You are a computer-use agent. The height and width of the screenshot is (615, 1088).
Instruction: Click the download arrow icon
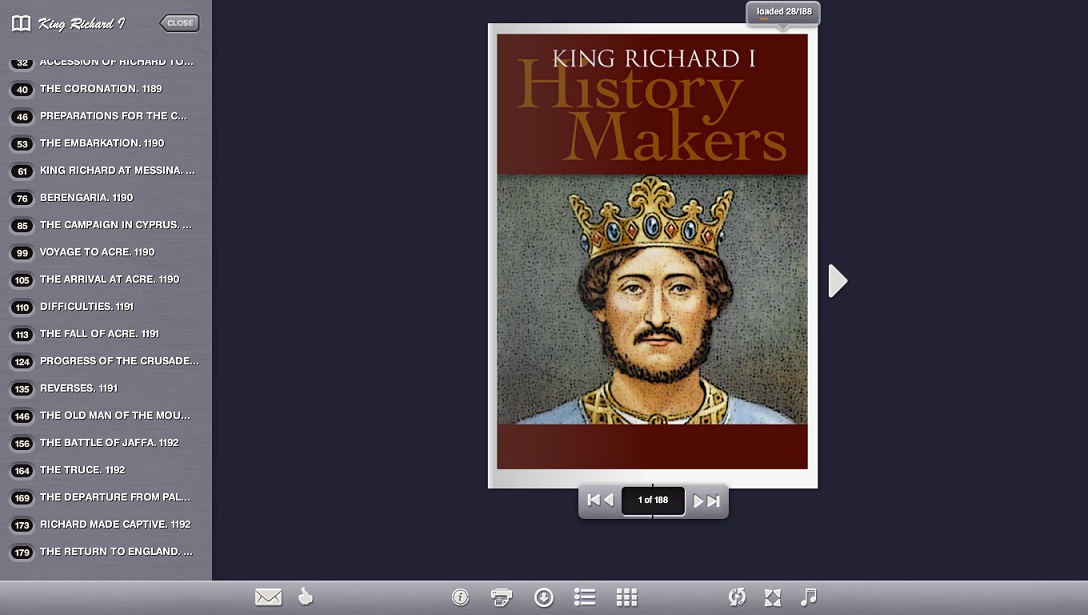pyautogui.click(x=543, y=597)
